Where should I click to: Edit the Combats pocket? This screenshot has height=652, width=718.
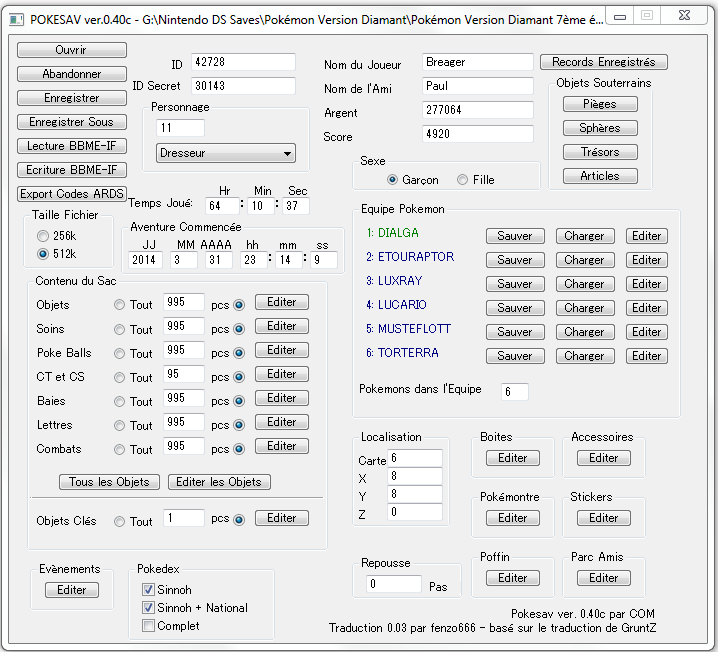pyautogui.click(x=282, y=446)
